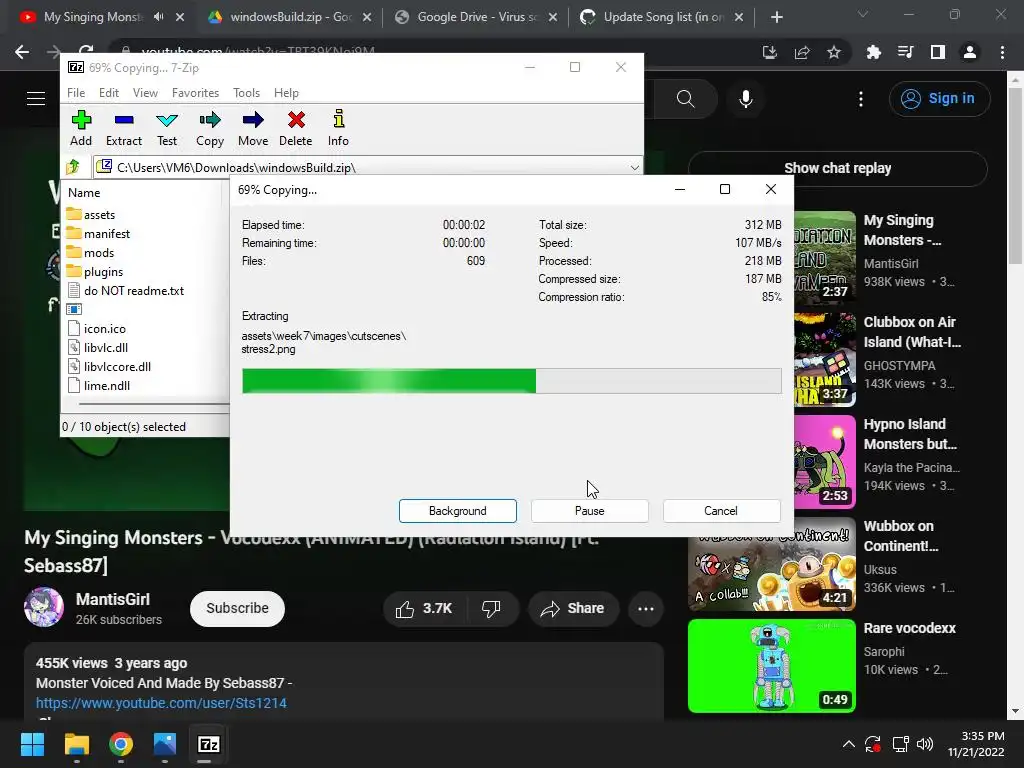Share the video
Image resolution: width=1024 pixels, height=768 pixels.
[x=573, y=609]
